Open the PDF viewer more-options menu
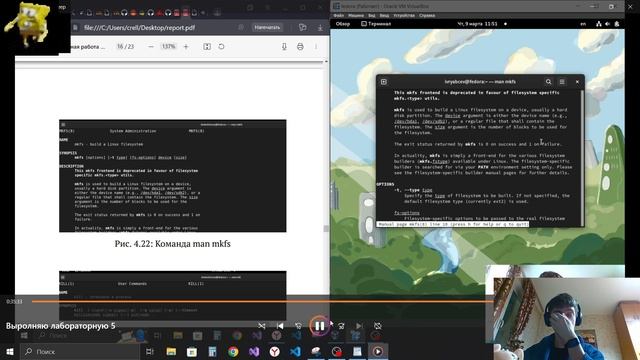Screen dimensions: 640x360 click(316, 47)
